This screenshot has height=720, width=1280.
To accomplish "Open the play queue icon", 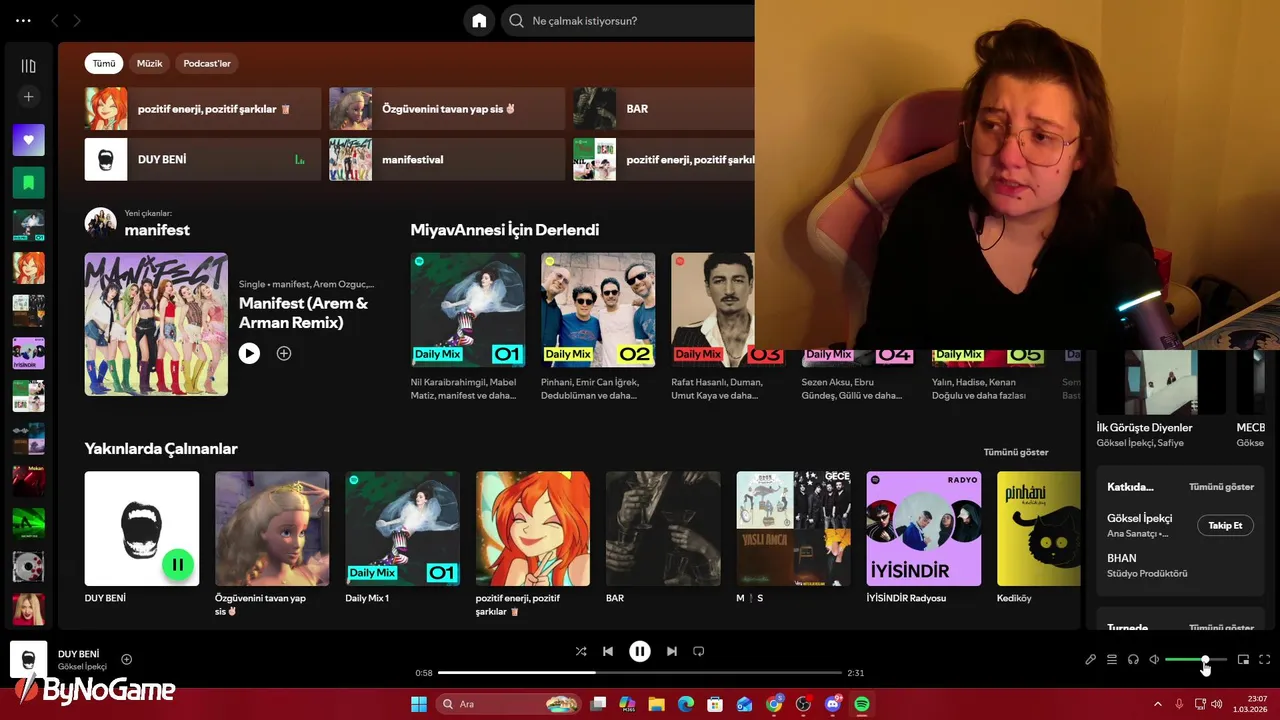I will tap(1112, 660).
